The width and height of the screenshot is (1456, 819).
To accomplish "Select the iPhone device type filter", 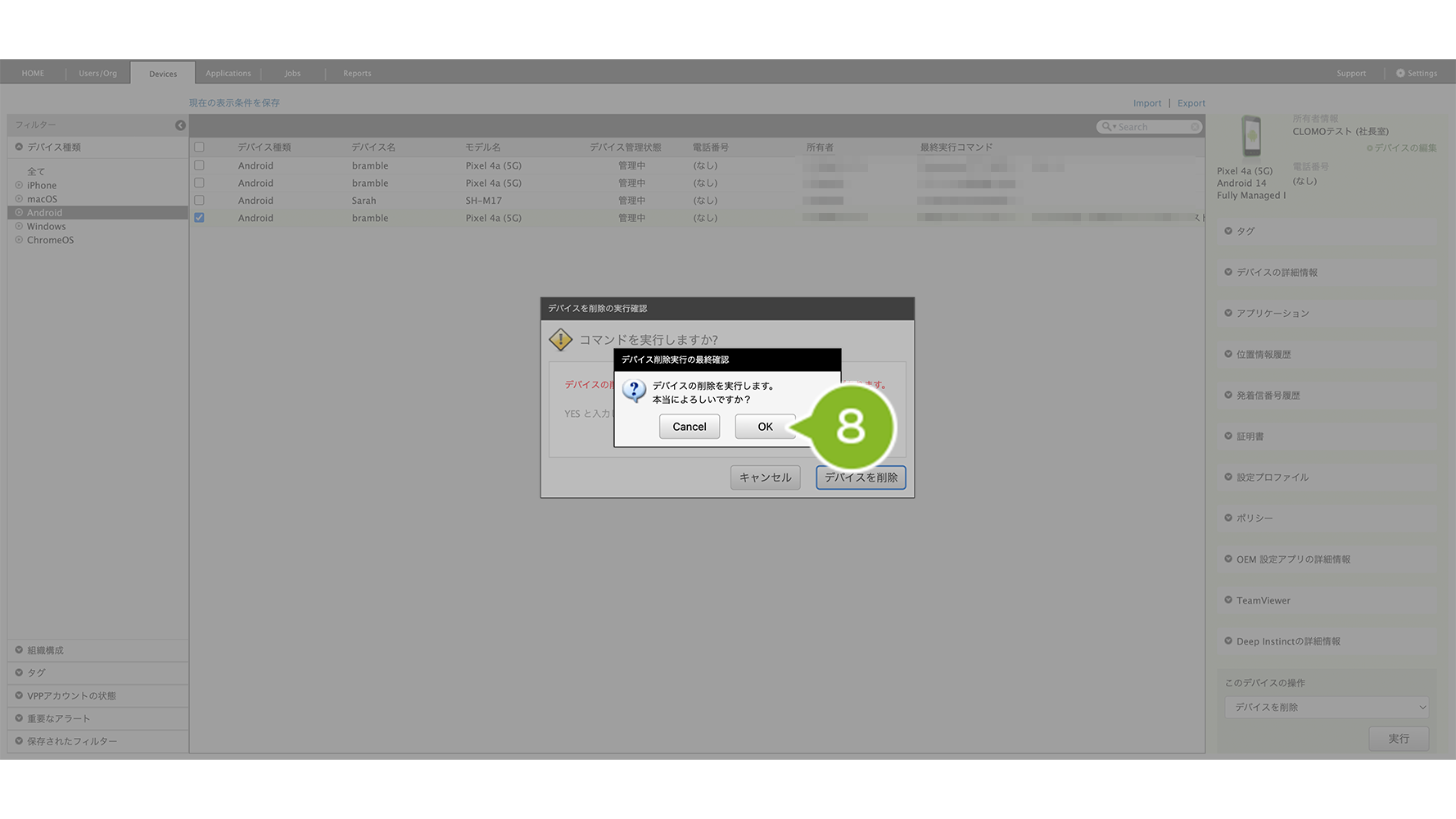I will pos(42,186).
